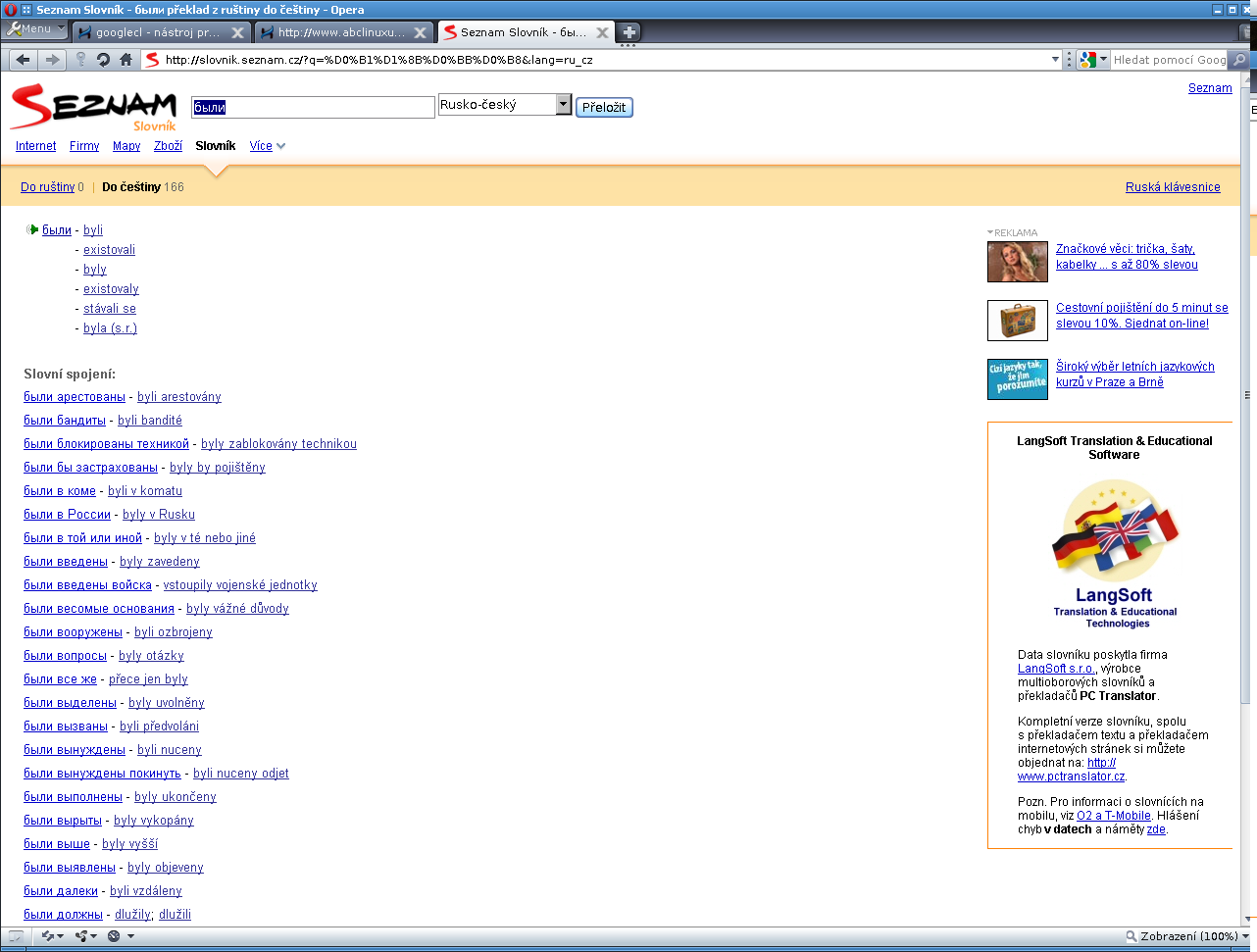Viewport: 1257px width, 952px height.
Task: Open the LangSoft s.r.o. link
Action: pyautogui.click(x=1056, y=669)
